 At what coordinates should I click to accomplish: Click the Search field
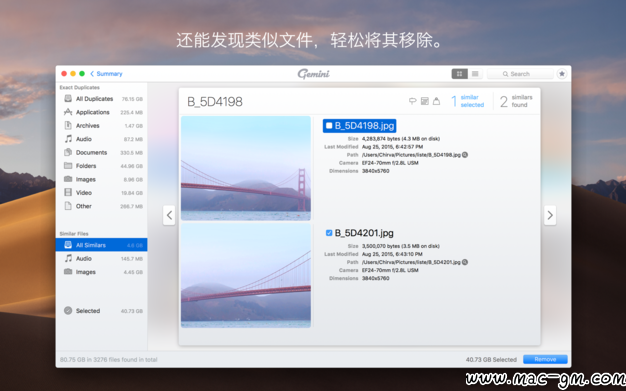pos(520,74)
